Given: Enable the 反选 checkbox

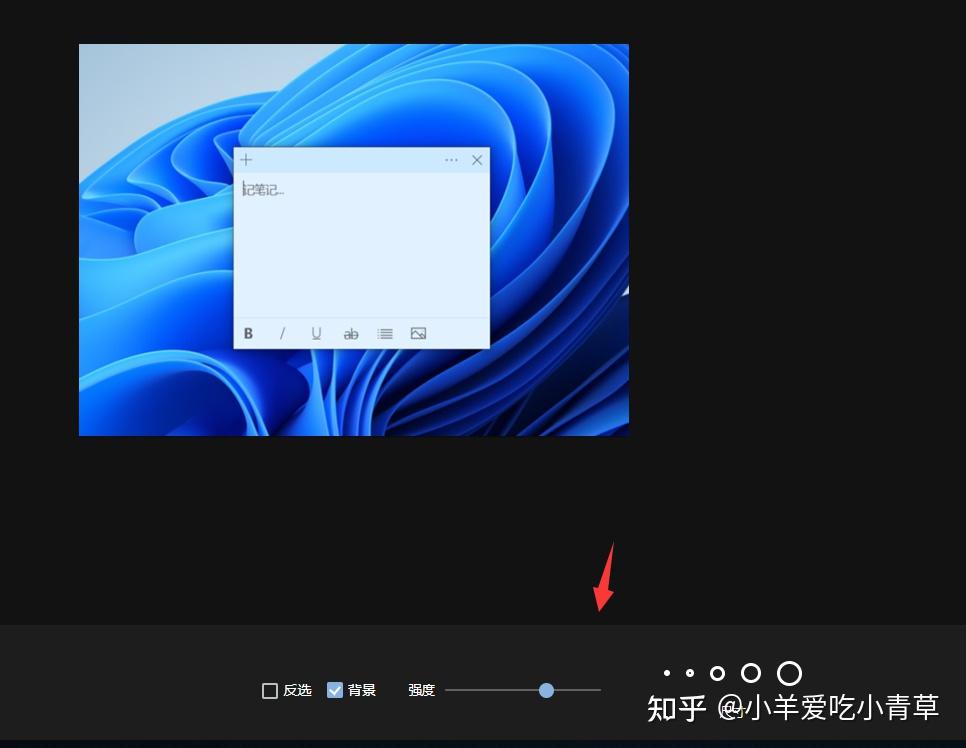Looking at the screenshot, I should coord(270,691).
